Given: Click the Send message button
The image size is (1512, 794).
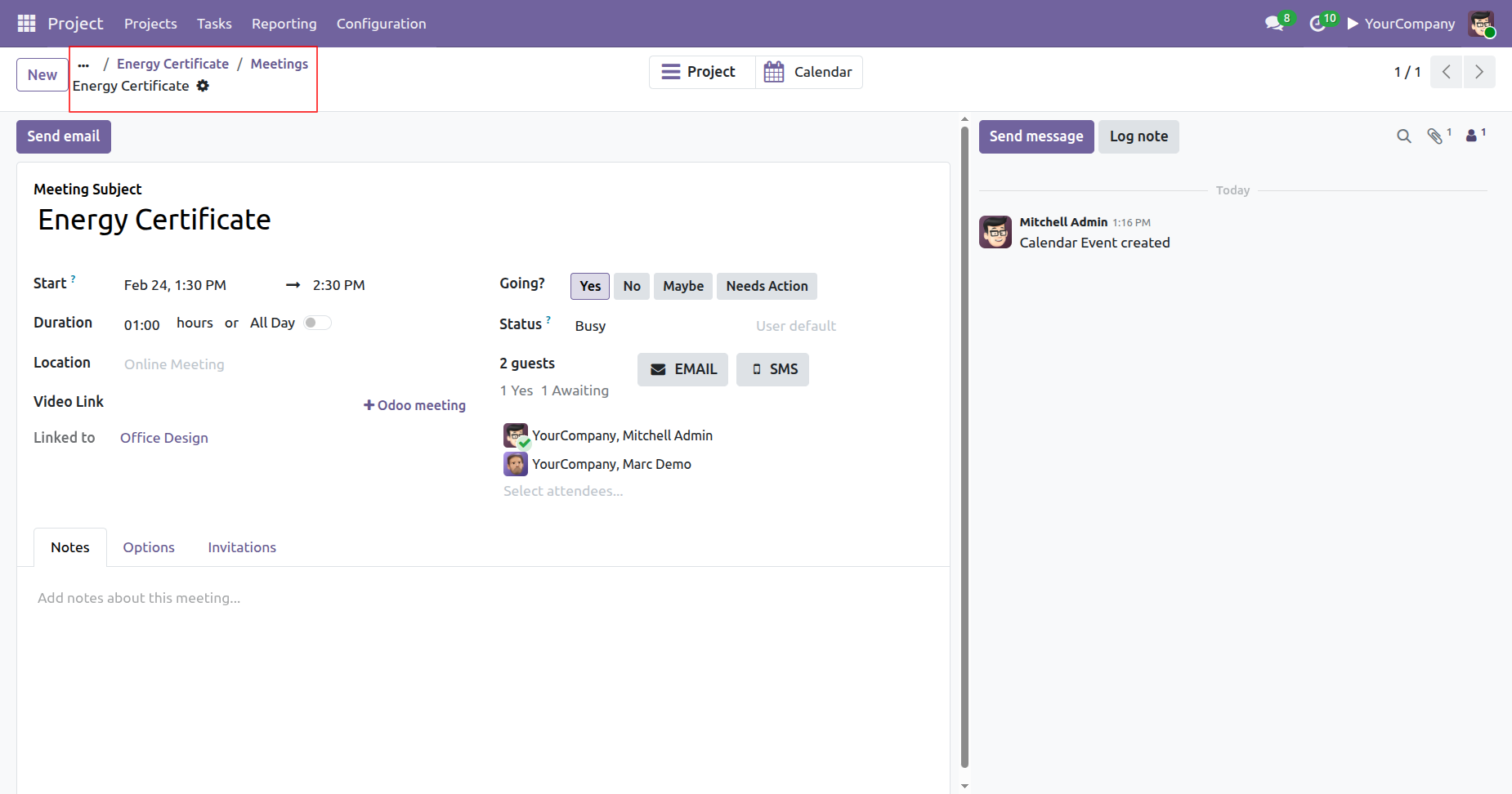Looking at the screenshot, I should coord(1036,136).
